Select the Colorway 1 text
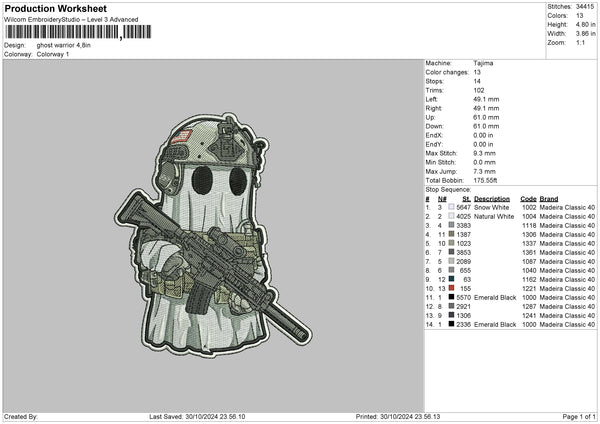The width and height of the screenshot is (600, 424). [53, 53]
